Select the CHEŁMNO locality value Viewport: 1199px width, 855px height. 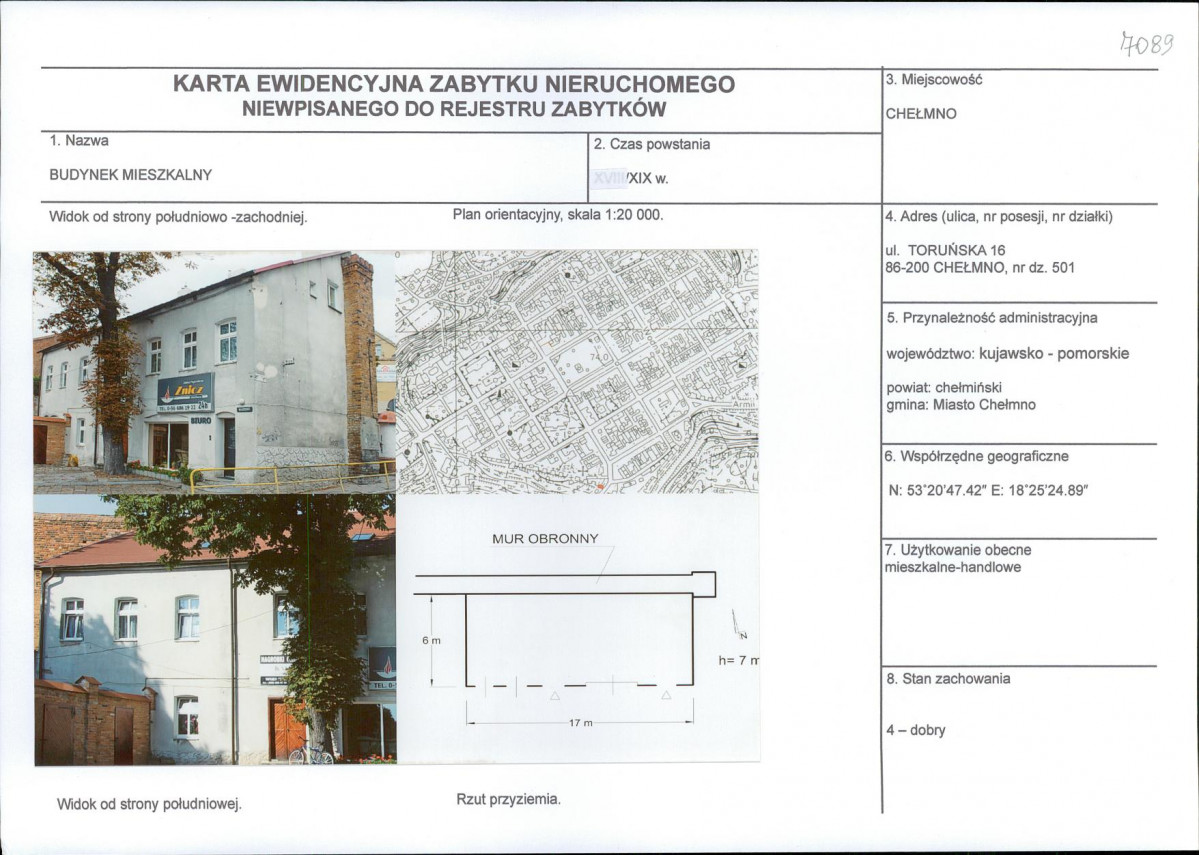[920, 114]
